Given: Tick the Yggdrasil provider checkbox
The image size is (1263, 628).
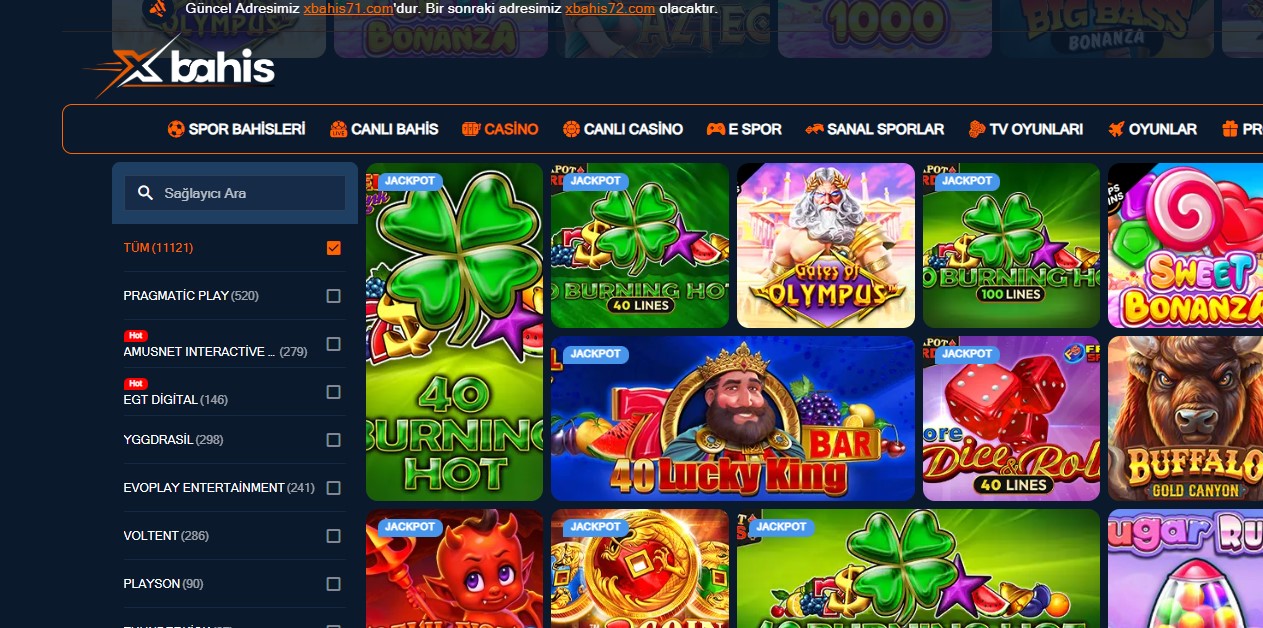Looking at the screenshot, I should 334,440.
